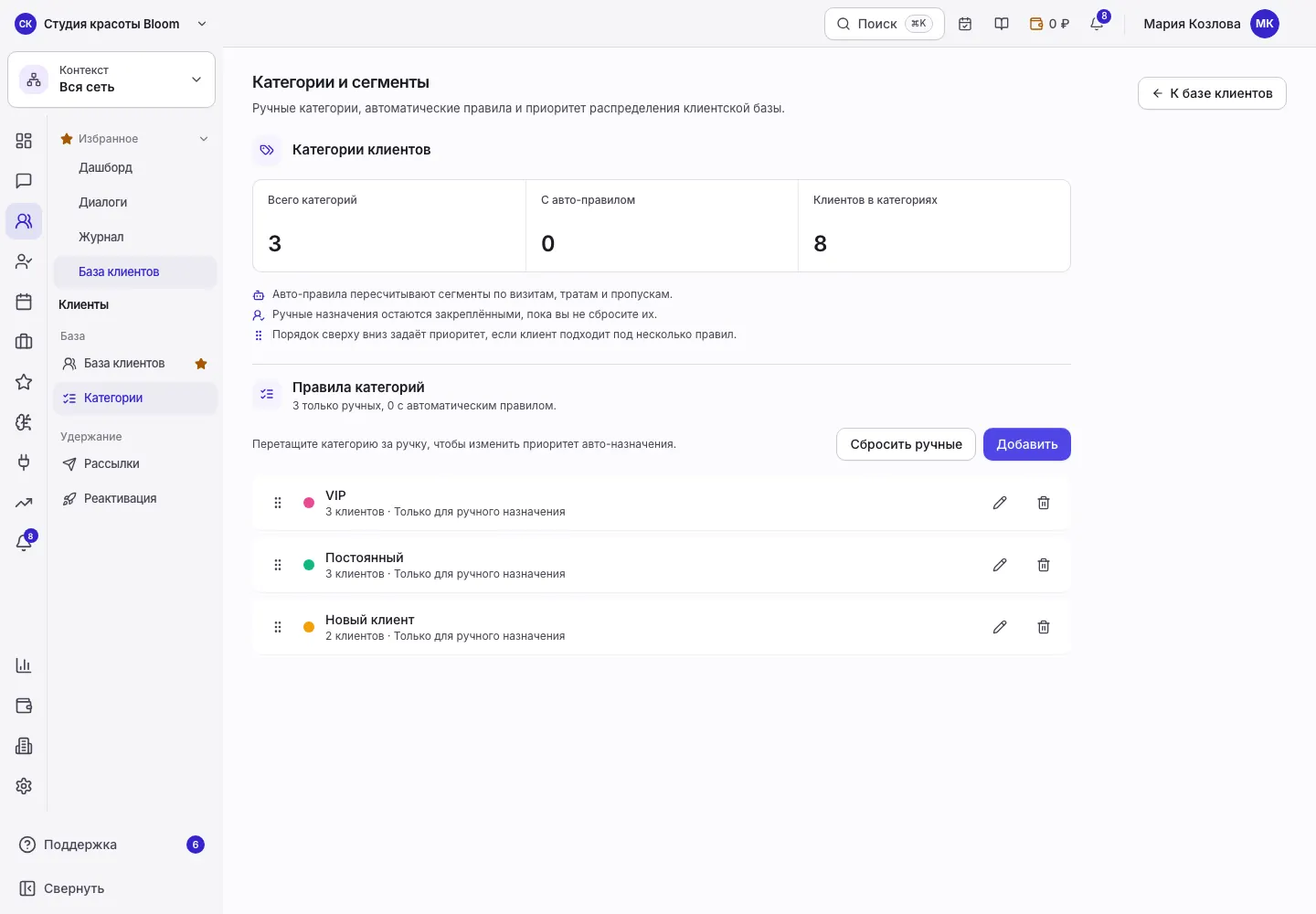Open the settings gear icon in sidebar
Screen dimensions: 1316x914
point(24,786)
